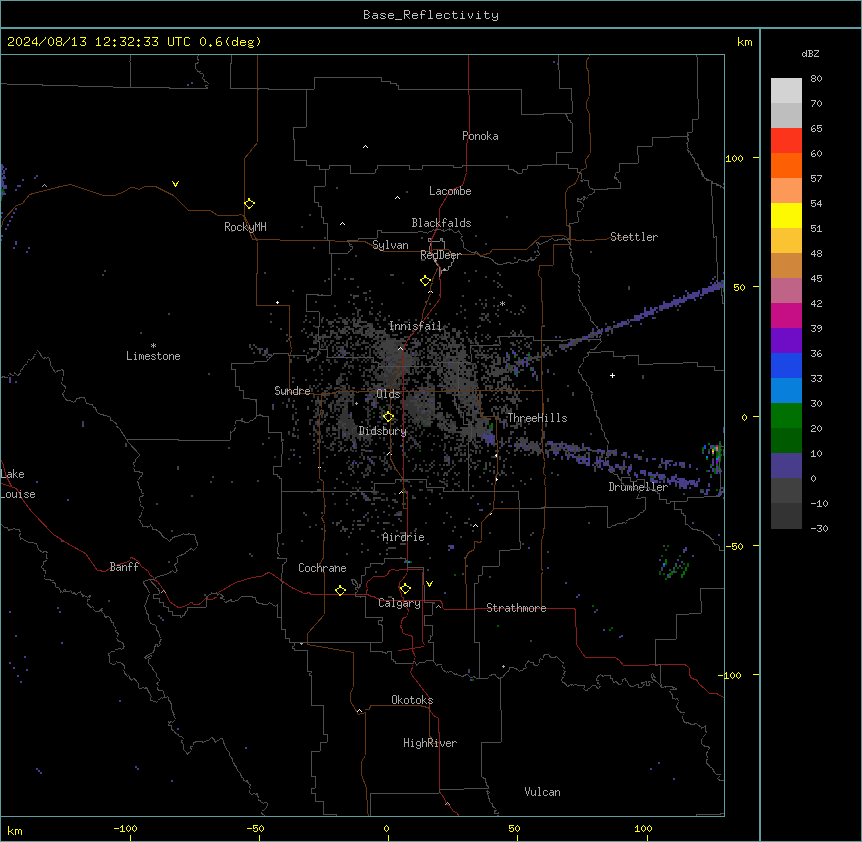862x842 pixels.
Task: Click the 45 value on the dBZ scale
Action: 816,279
